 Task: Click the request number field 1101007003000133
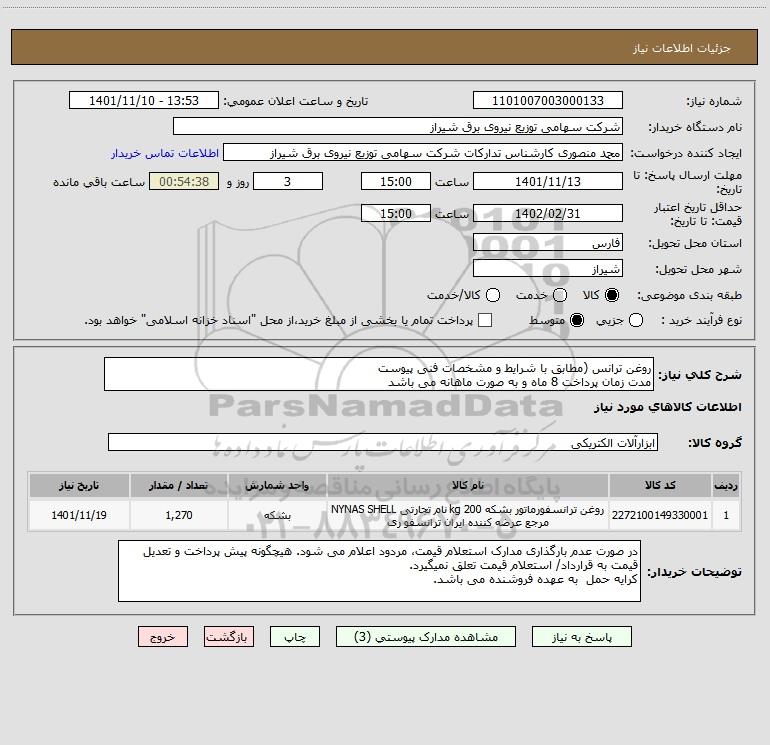point(548,100)
